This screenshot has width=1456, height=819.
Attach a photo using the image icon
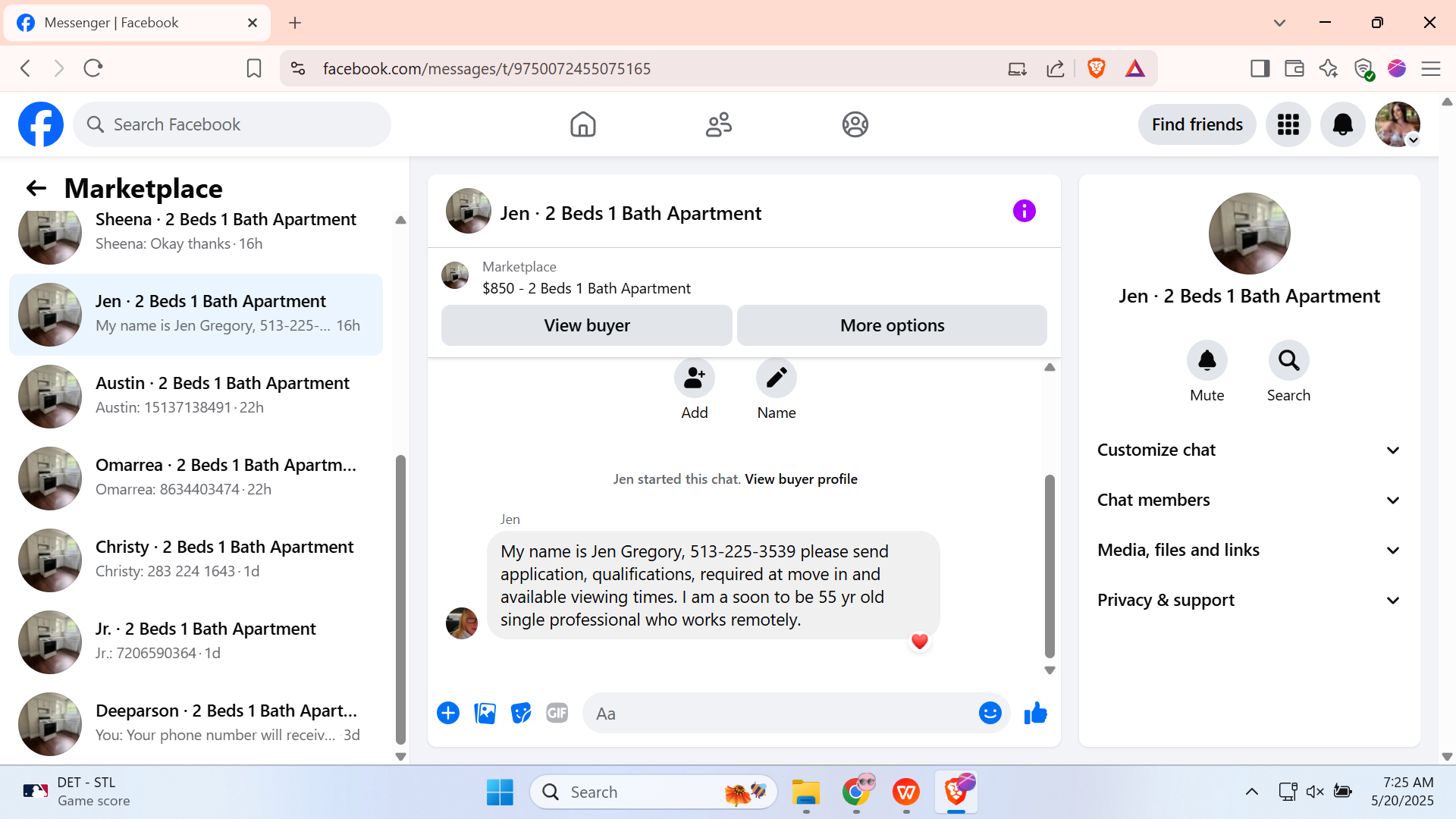click(485, 714)
